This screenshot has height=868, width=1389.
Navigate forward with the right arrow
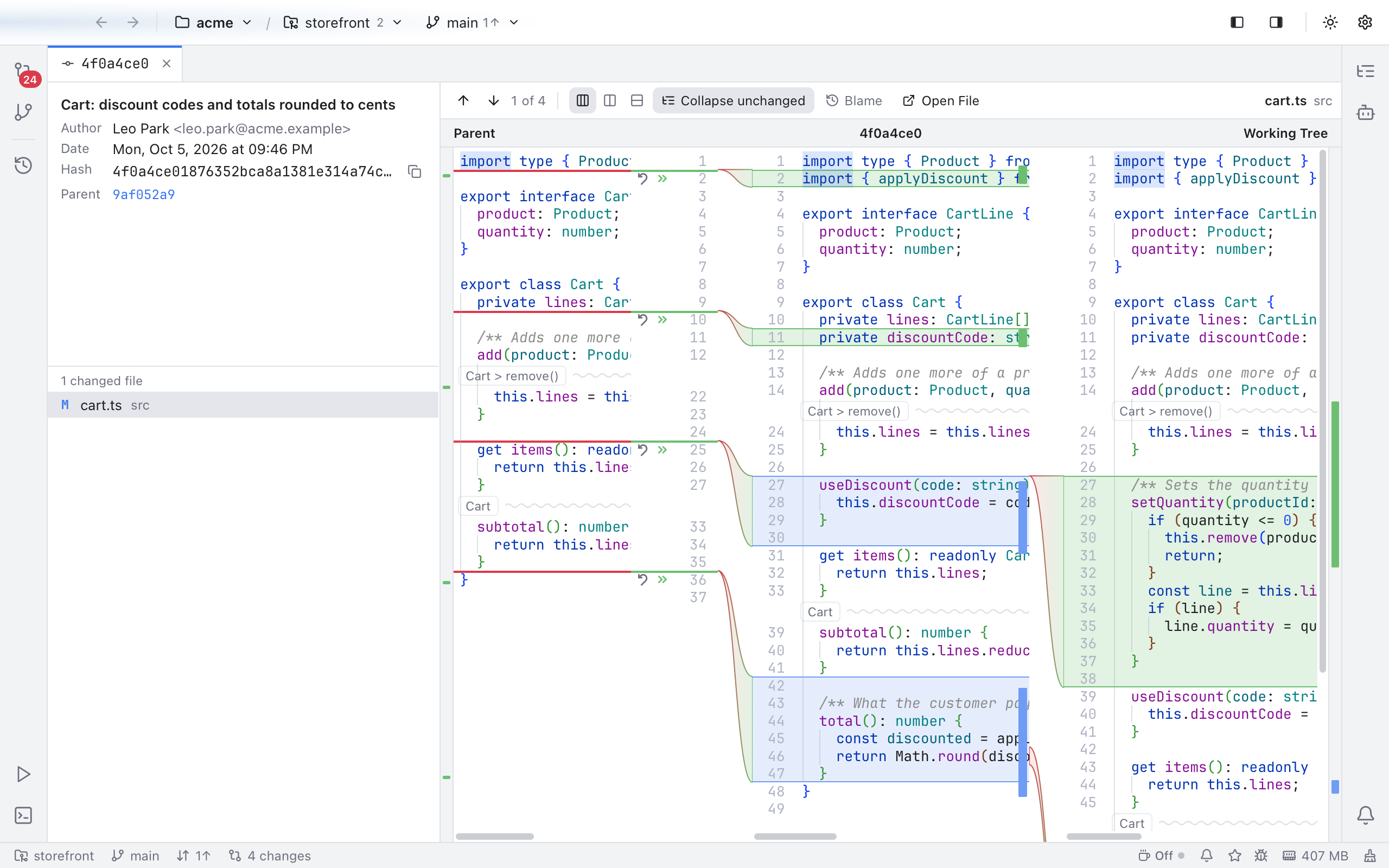coord(133,22)
